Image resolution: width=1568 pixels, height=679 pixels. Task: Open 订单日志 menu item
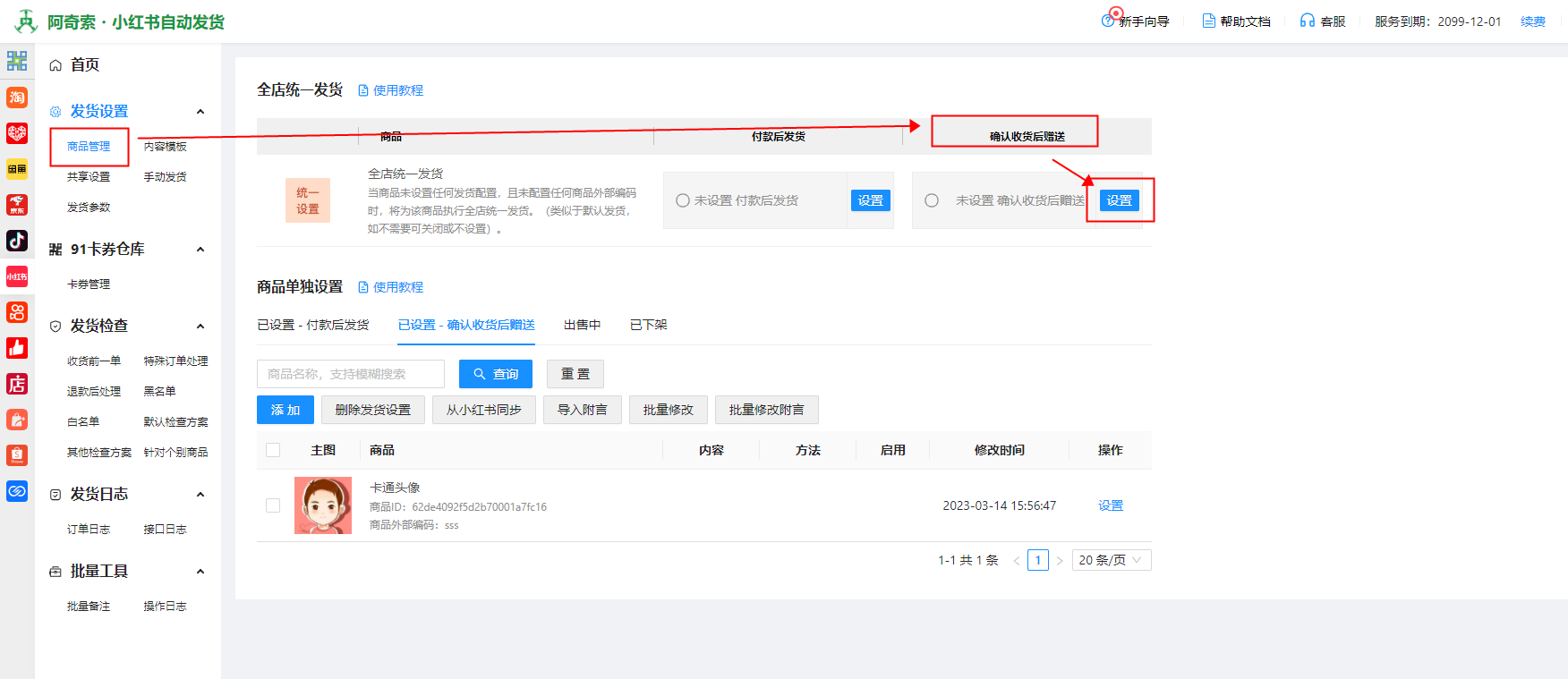(x=89, y=530)
